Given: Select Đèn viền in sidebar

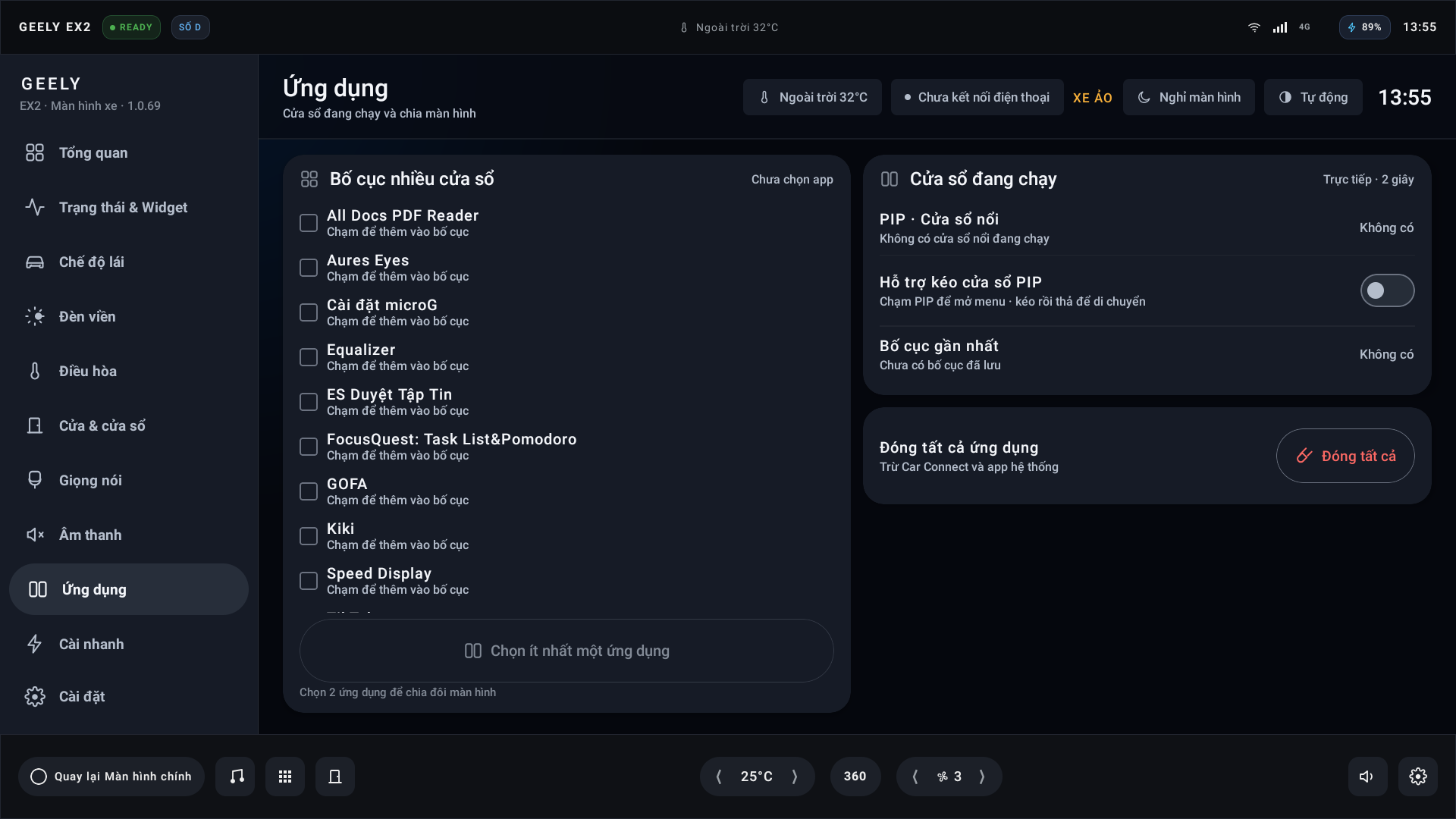Looking at the screenshot, I should point(129,316).
